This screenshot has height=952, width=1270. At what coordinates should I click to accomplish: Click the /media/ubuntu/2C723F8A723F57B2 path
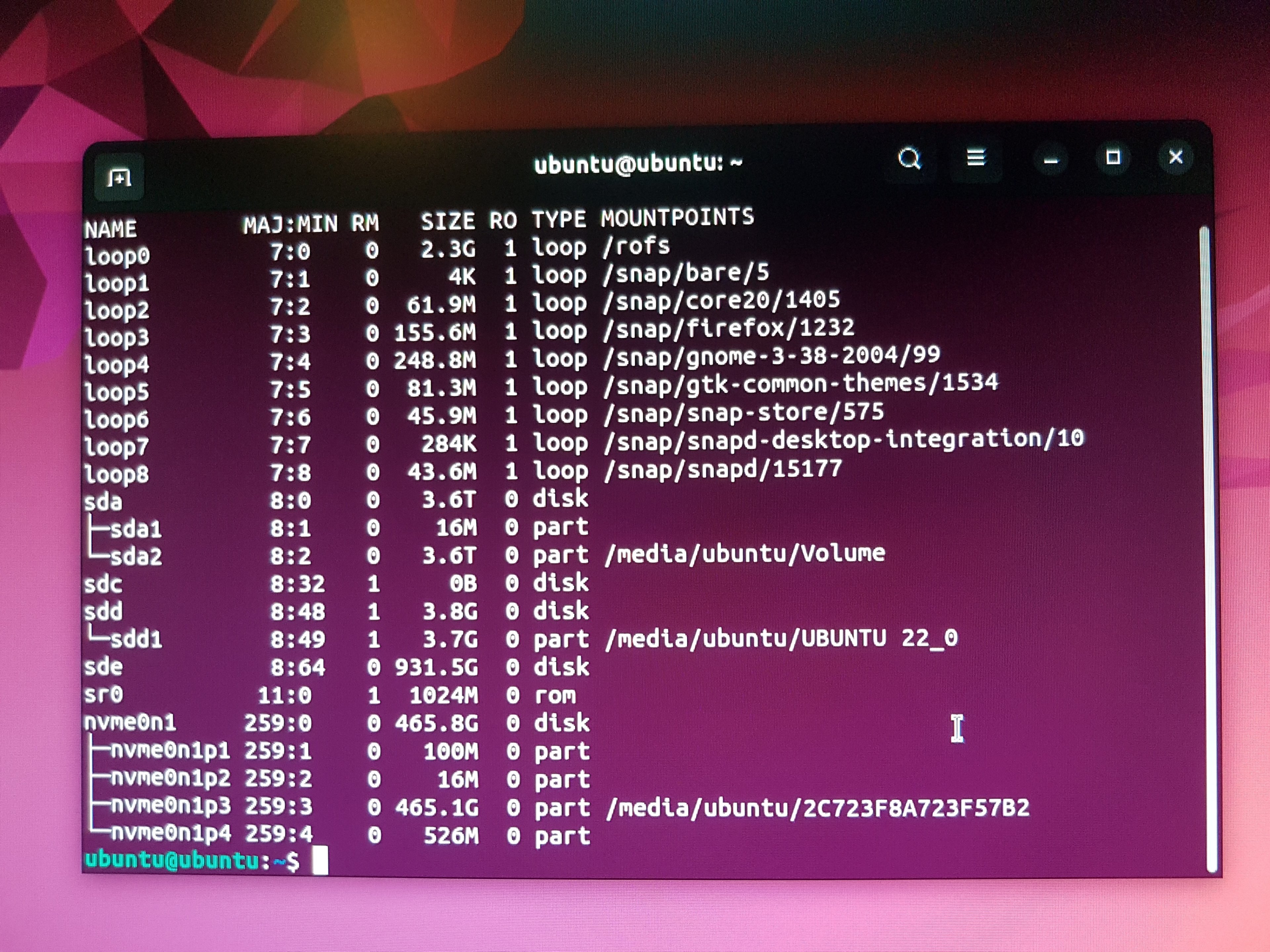pyautogui.click(x=818, y=808)
